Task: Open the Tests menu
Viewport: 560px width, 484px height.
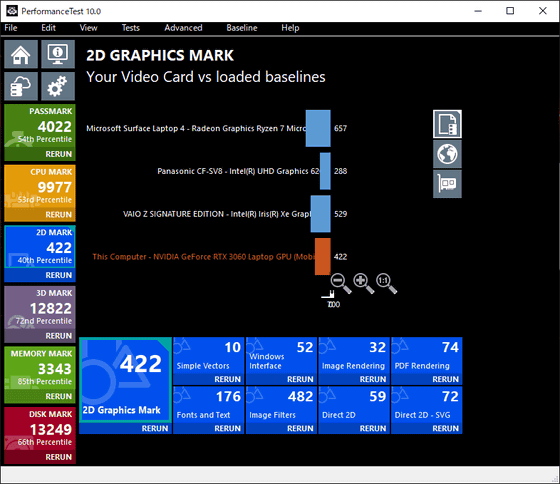Action: point(130,28)
